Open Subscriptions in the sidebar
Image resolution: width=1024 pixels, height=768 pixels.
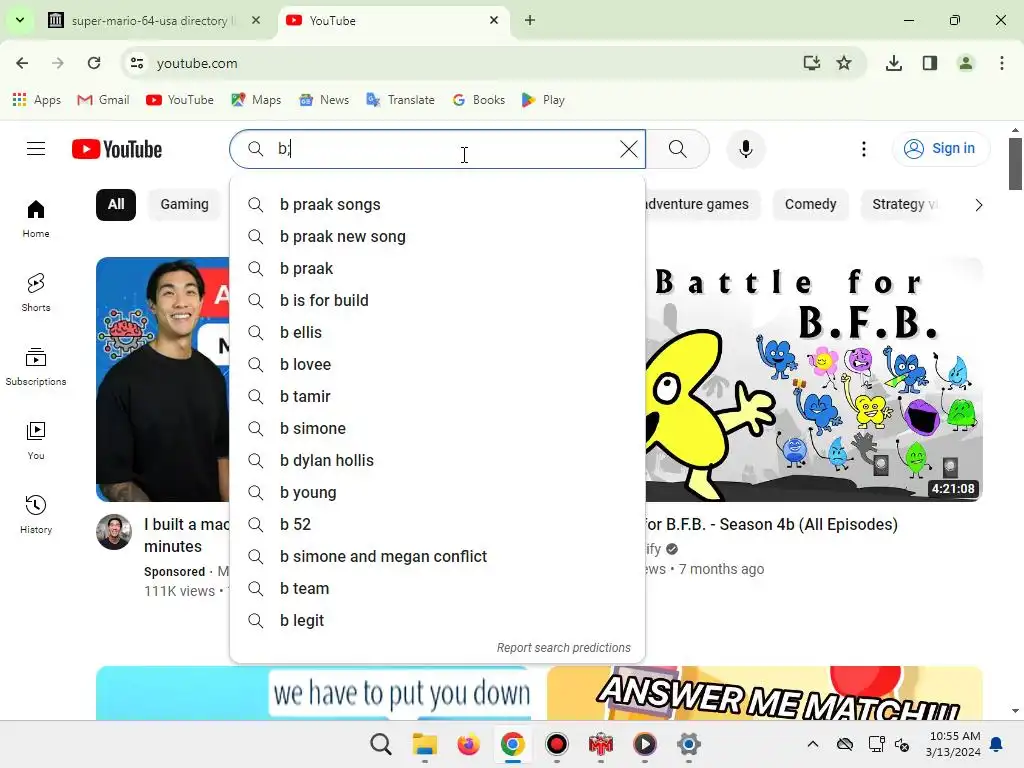pyautogui.click(x=36, y=366)
